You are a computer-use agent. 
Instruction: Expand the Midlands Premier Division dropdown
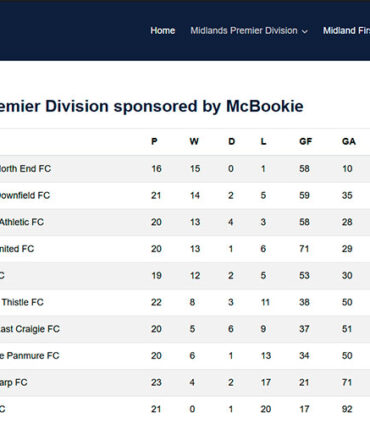click(x=249, y=31)
